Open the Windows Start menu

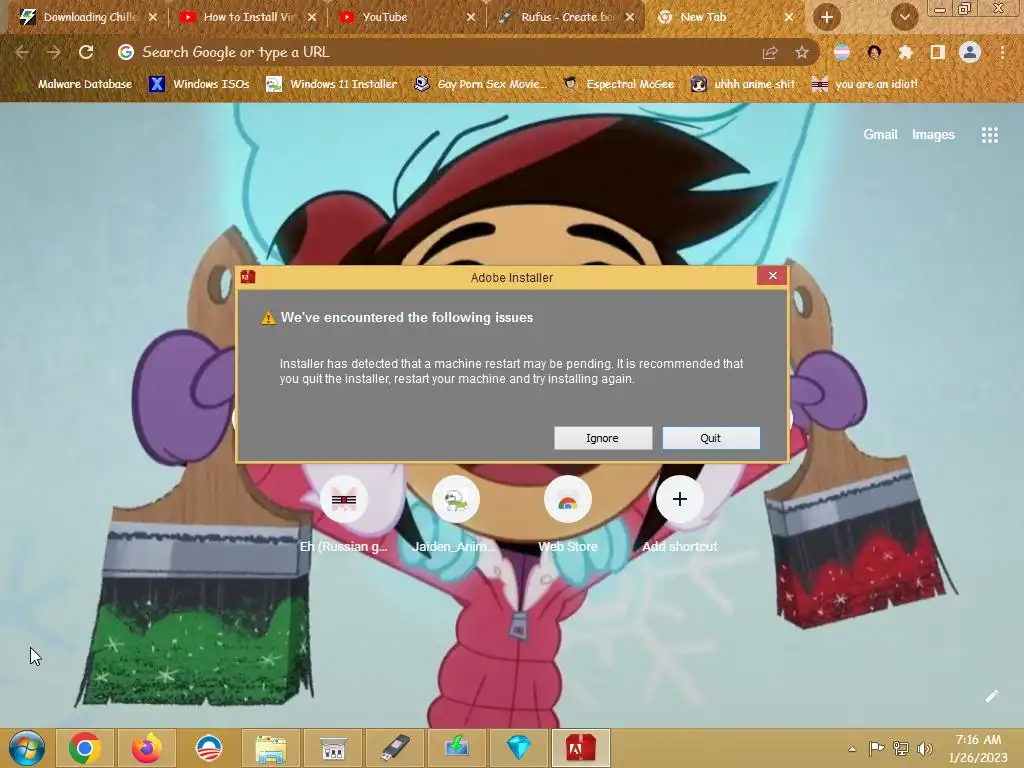click(x=27, y=748)
